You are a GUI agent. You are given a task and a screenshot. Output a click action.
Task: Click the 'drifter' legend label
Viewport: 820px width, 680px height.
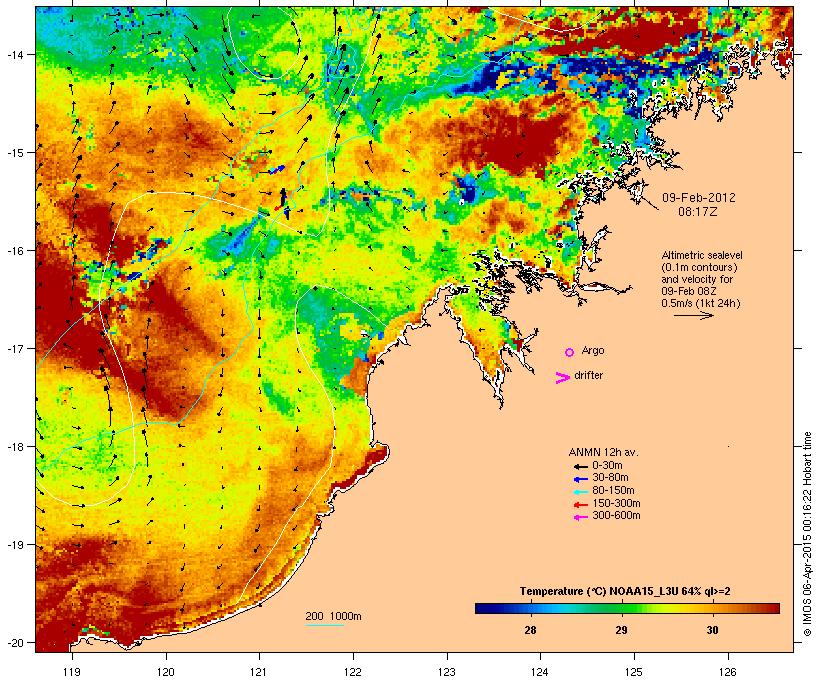coord(588,375)
